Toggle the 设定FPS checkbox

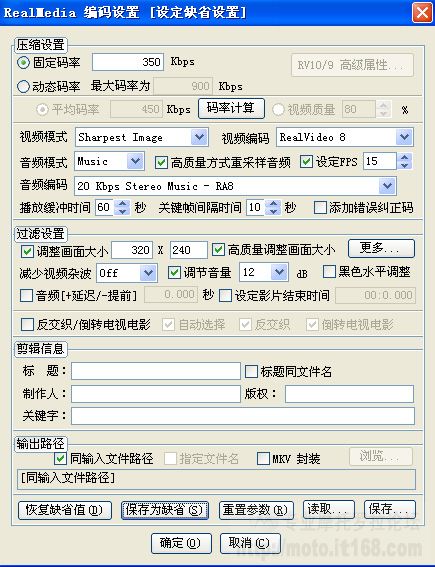[x=306, y=161]
